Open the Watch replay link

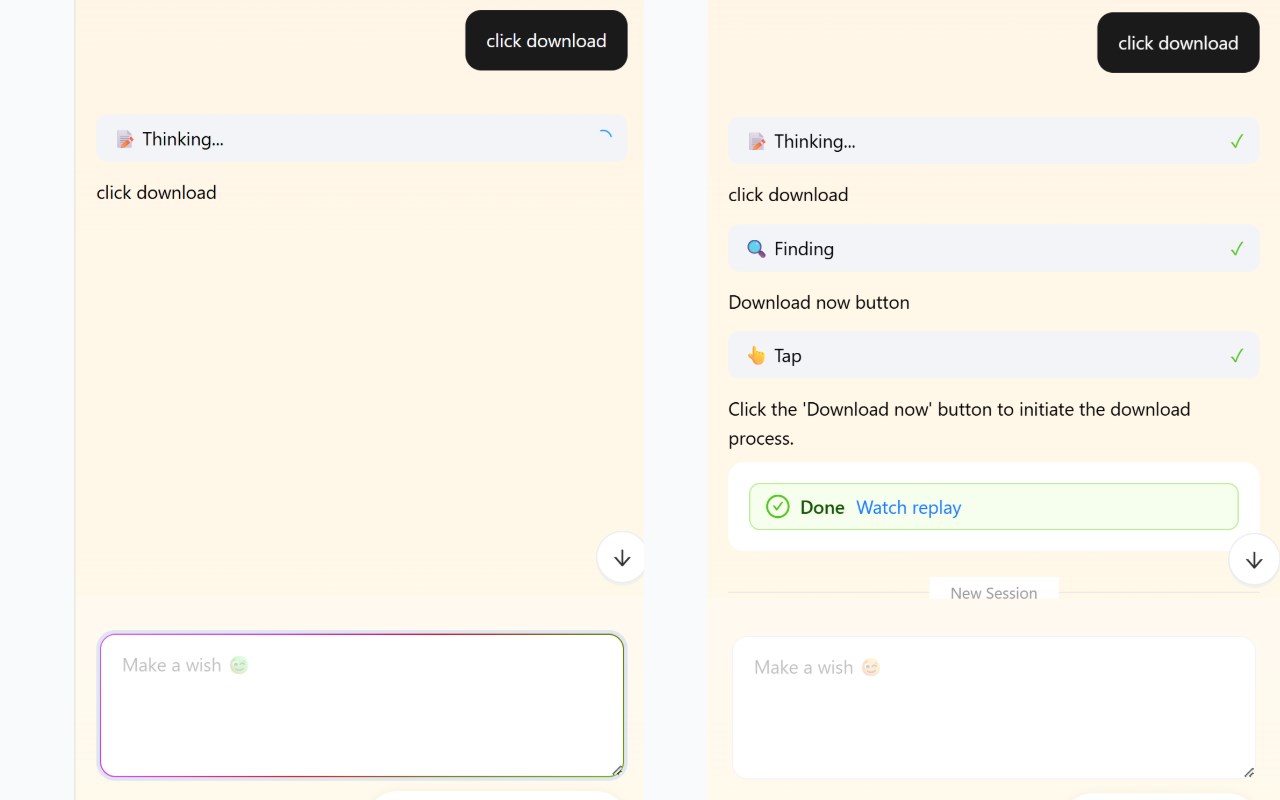[x=908, y=507]
